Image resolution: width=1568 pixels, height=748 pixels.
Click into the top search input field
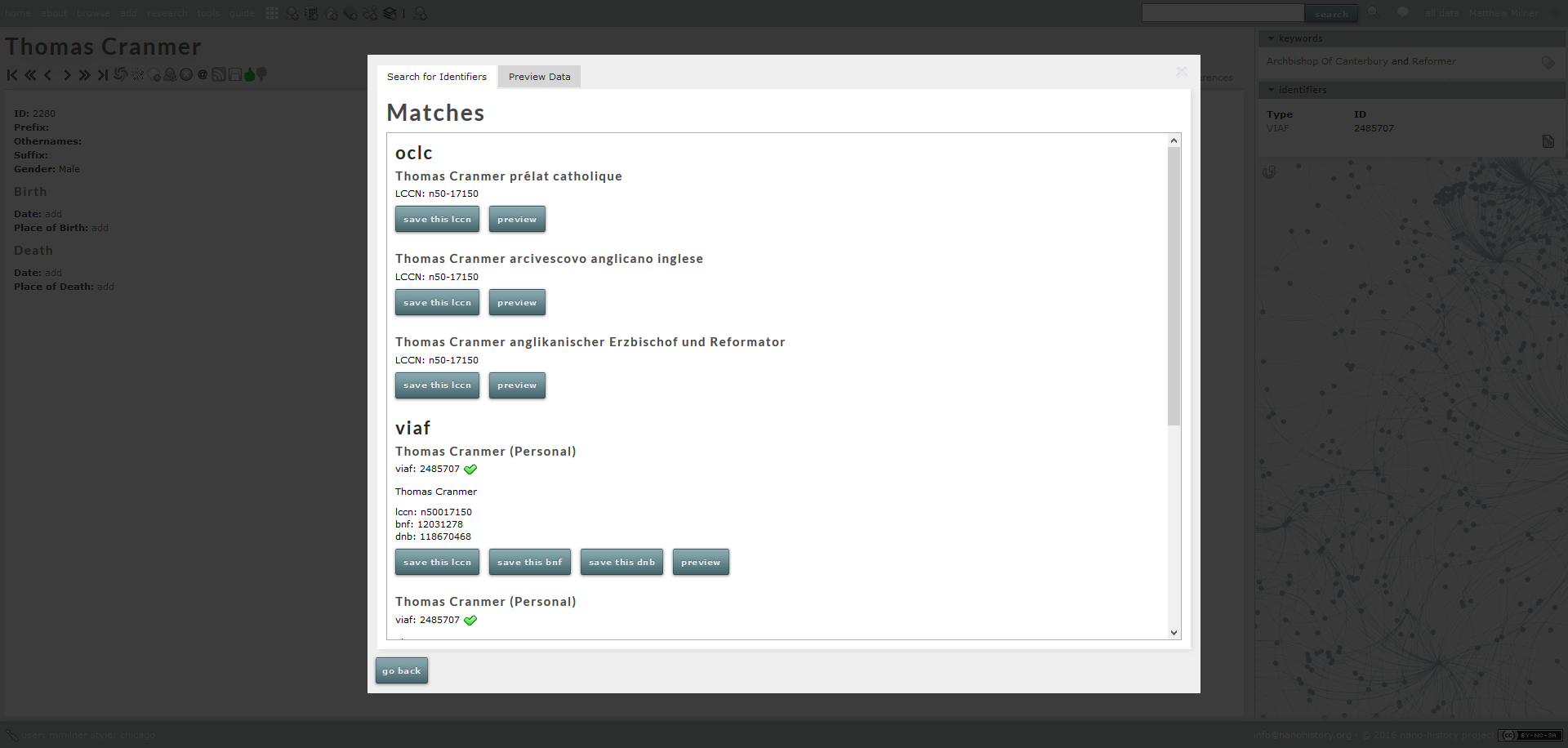(1223, 13)
